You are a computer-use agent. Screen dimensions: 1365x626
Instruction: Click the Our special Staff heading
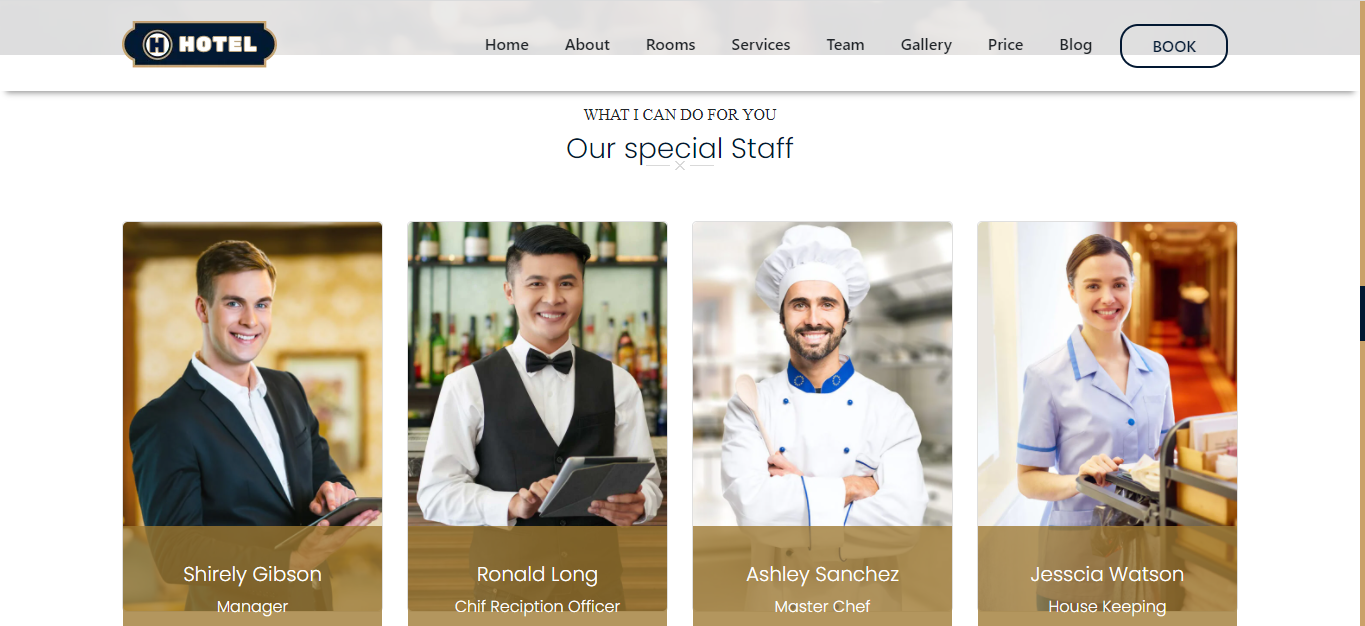point(680,148)
